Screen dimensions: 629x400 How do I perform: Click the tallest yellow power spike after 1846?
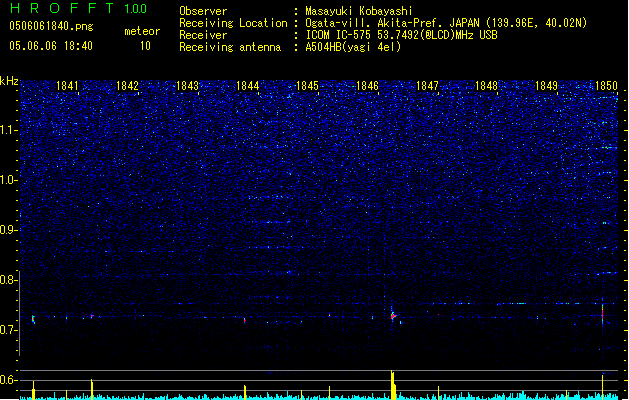394,385
